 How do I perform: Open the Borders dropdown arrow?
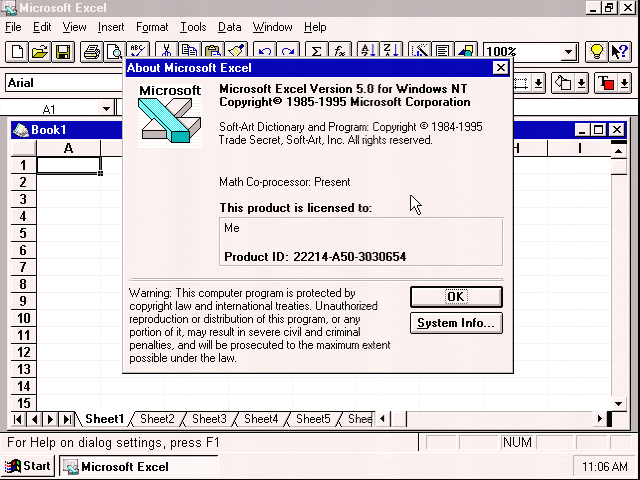click(x=538, y=83)
